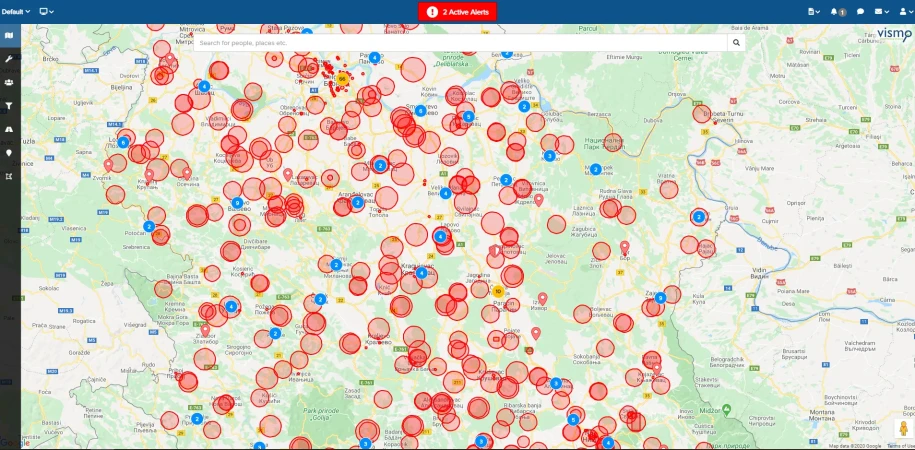915x450 pixels.
Task: Click the Park prirode Golija label
Action: (322, 414)
